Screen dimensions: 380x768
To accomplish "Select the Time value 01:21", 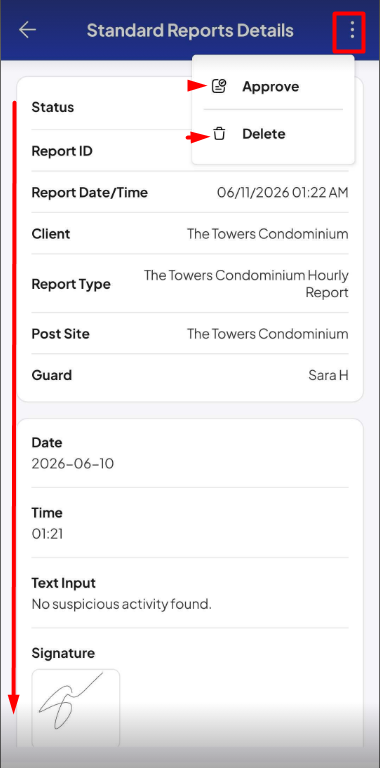I will (x=47, y=533).
